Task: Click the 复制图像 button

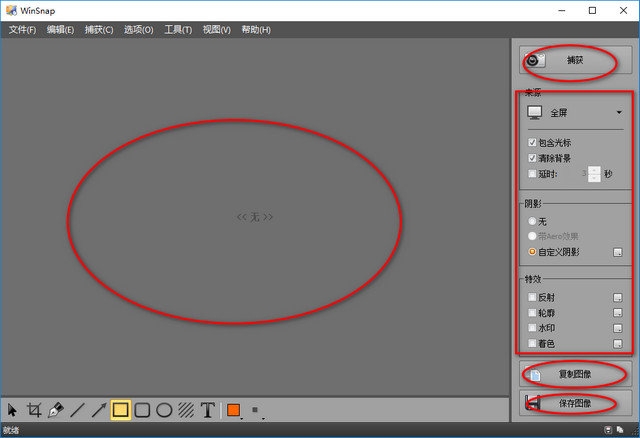Action: [576, 374]
